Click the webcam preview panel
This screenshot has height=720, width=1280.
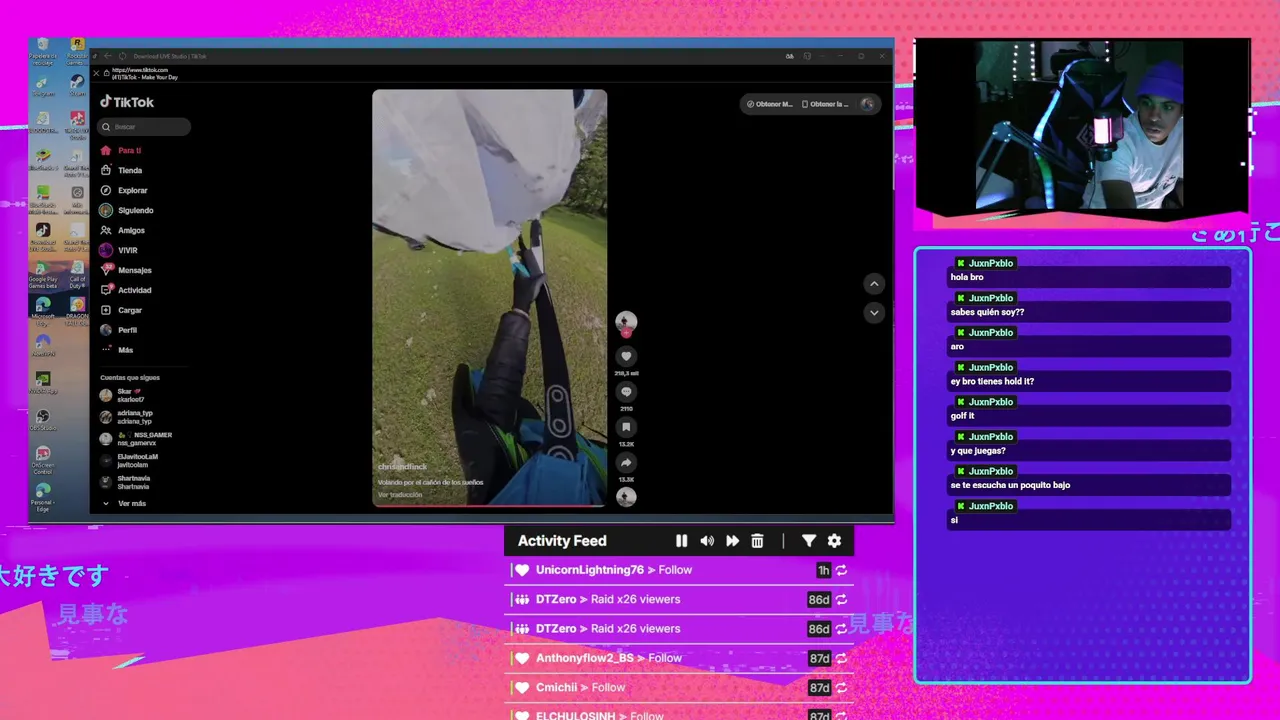point(1082,126)
